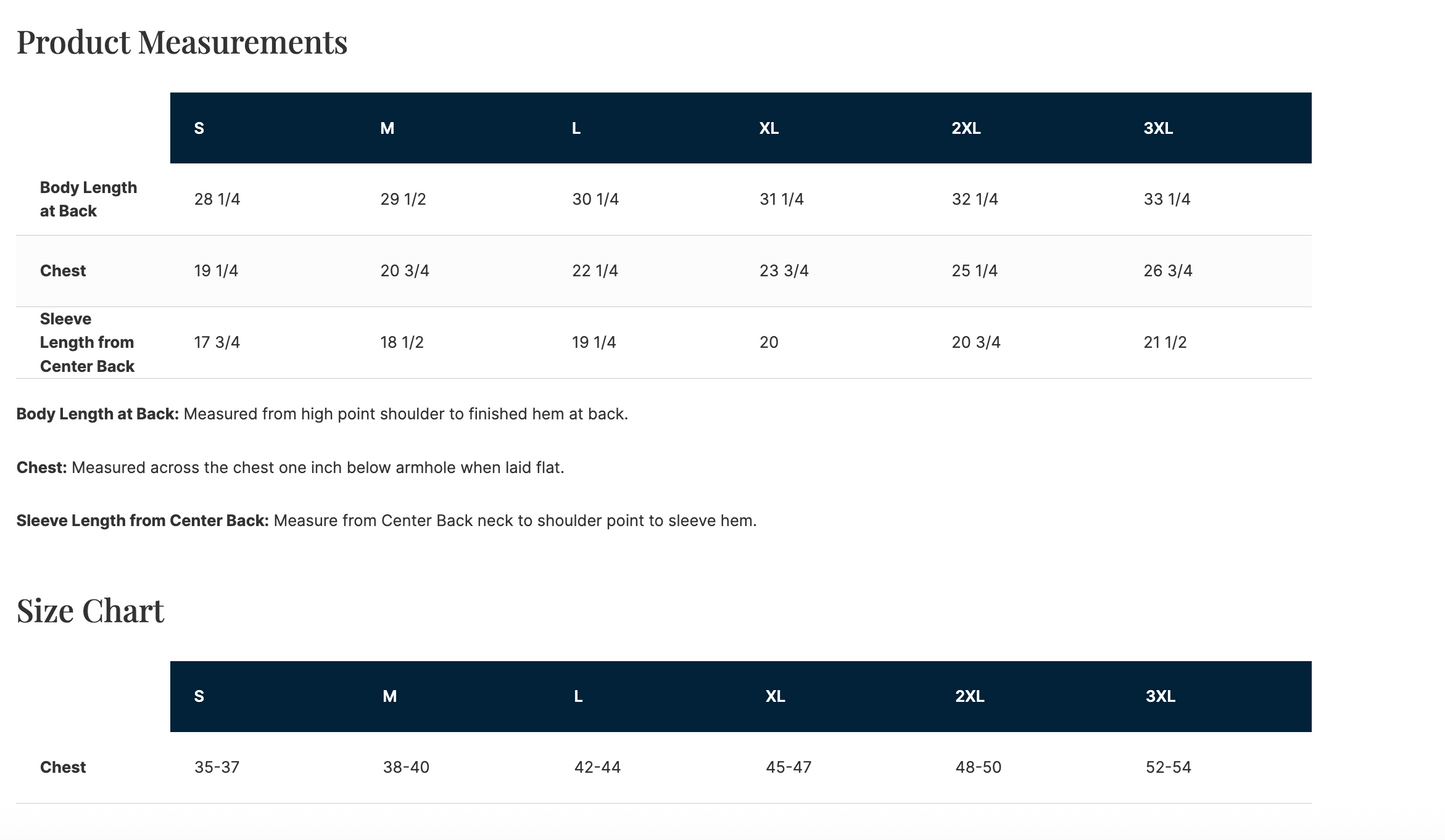The width and height of the screenshot is (1445, 840).
Task: Click the Body Length at Back row label
Action: coord(88,199)
